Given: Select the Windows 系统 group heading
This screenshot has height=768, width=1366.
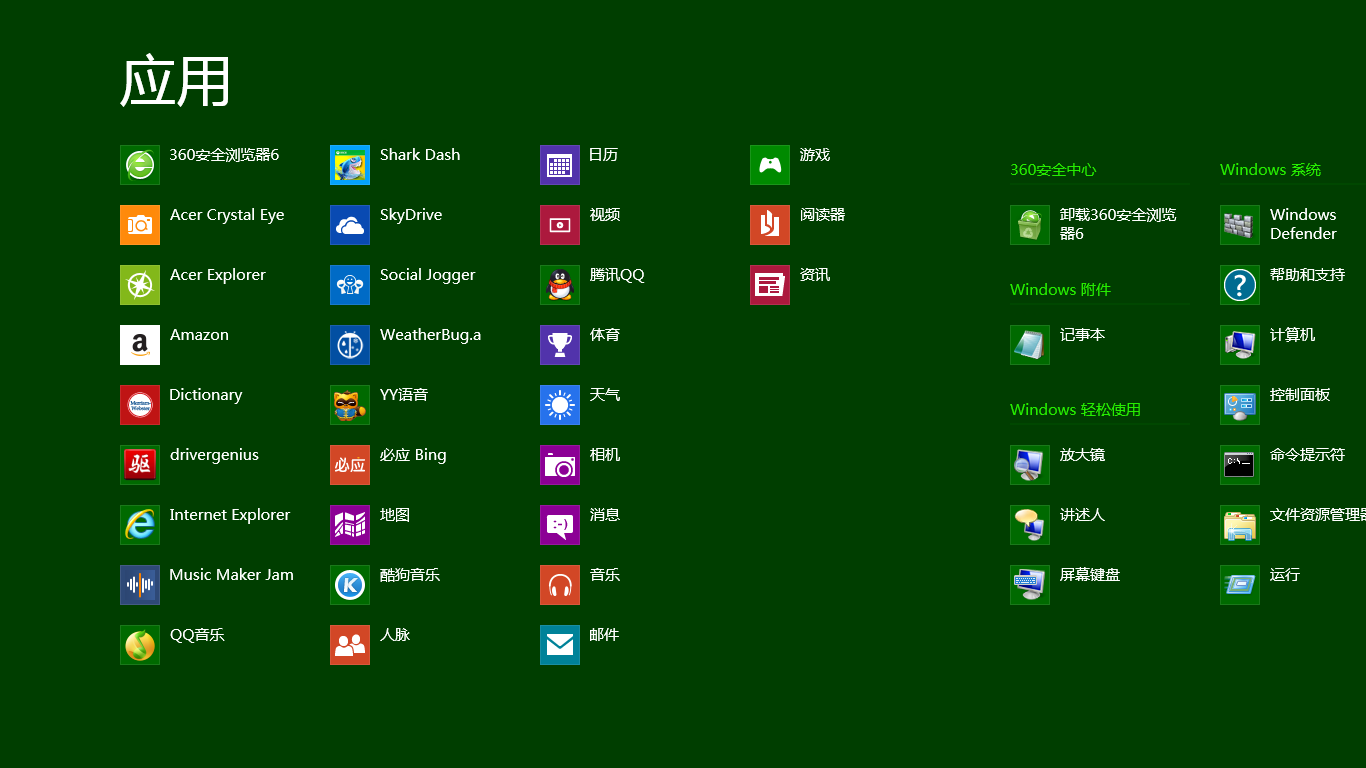Looking at the screenshot, I should click(x=1270, y=170).
